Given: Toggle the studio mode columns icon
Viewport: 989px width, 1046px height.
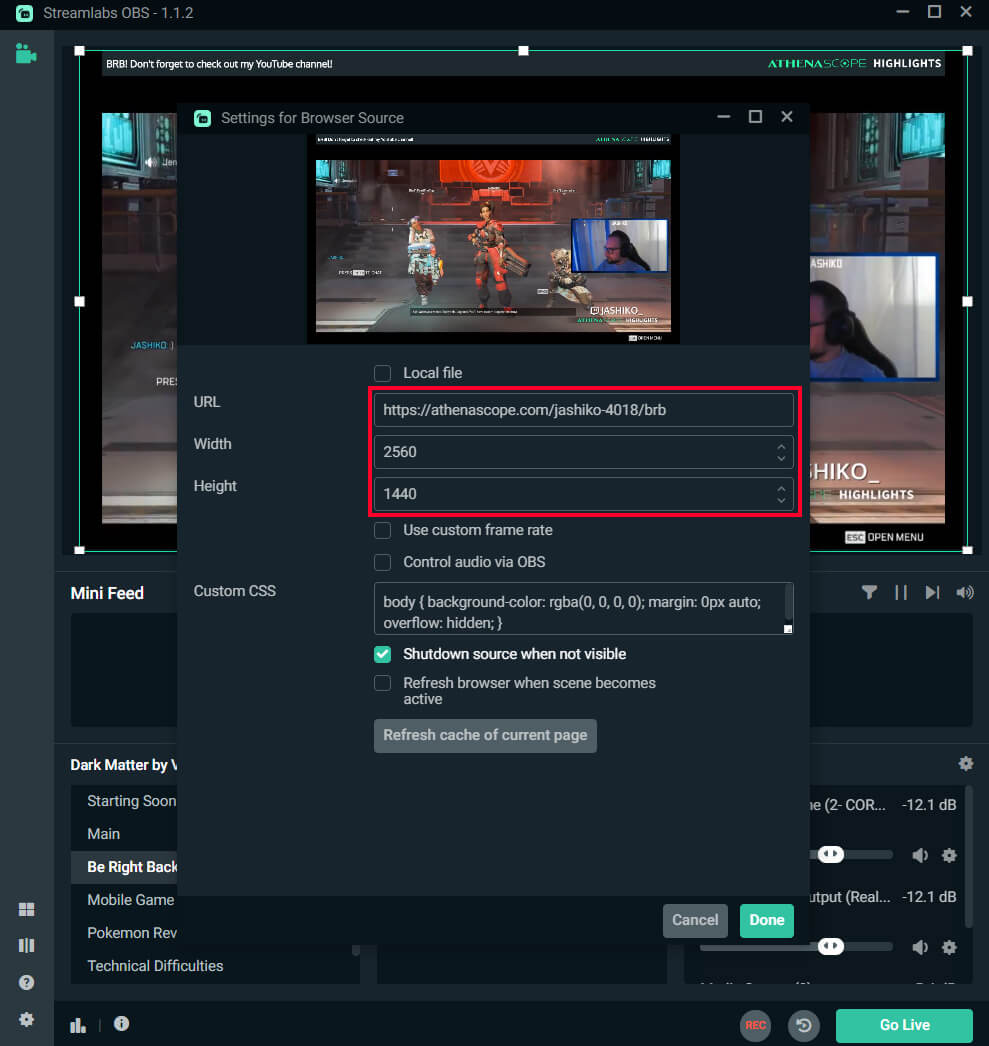Looking at the screenshot, I should 27,945.
